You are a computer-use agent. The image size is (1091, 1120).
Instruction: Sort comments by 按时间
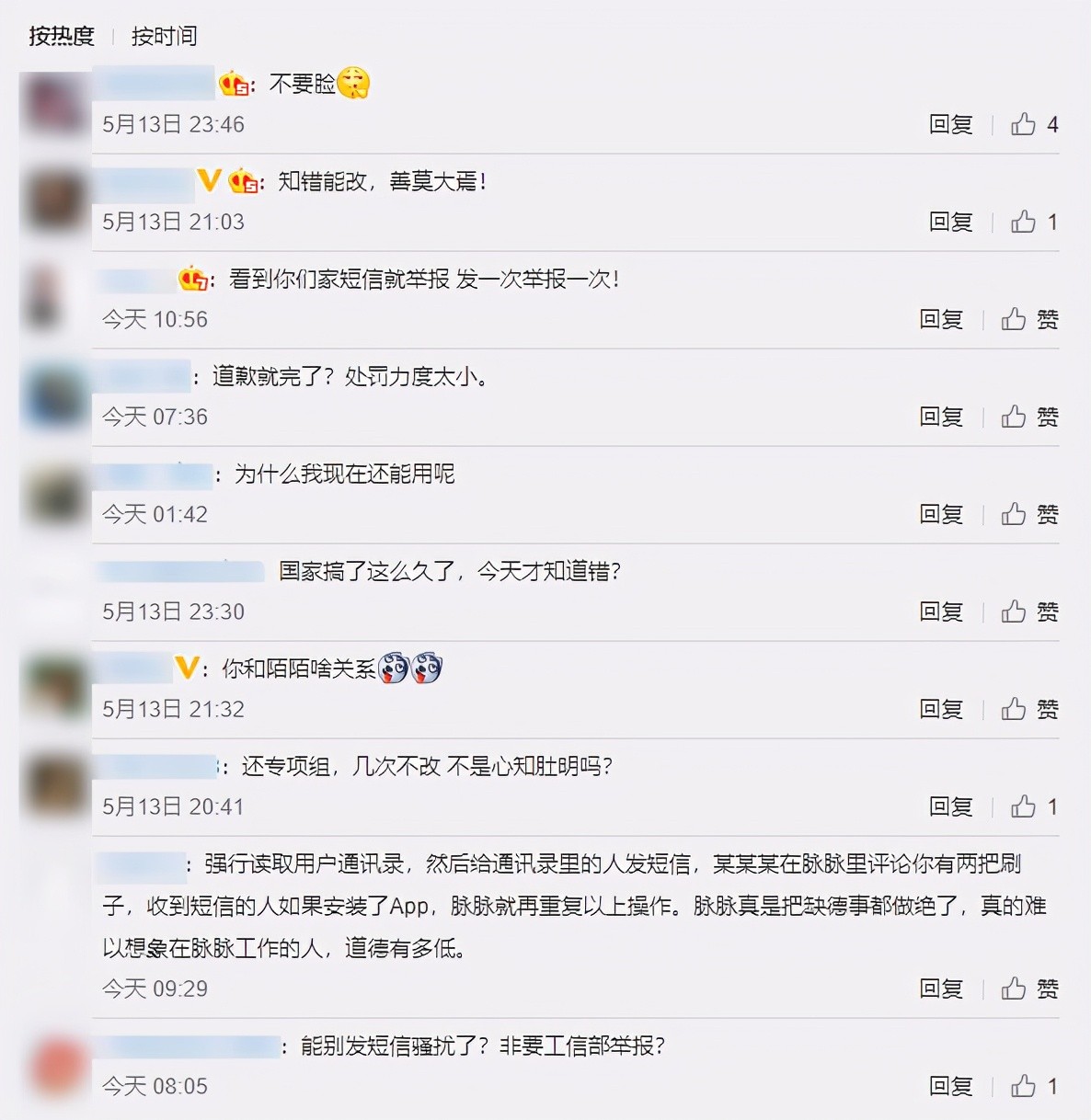(165, 36)
